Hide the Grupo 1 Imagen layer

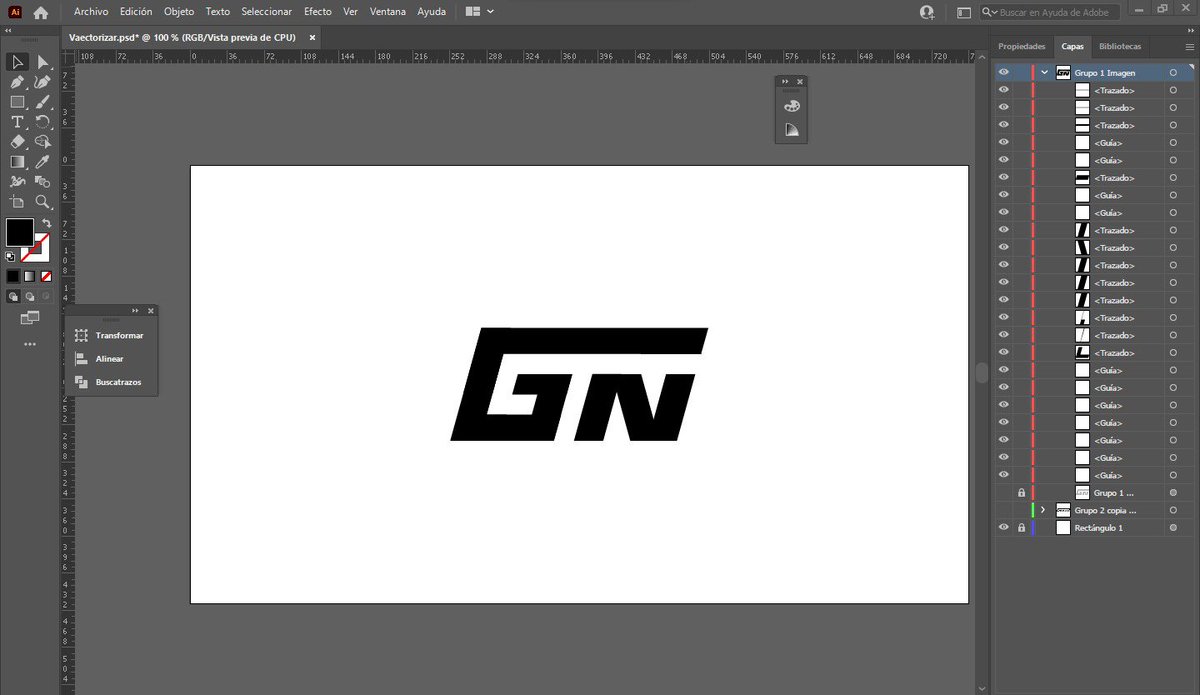coord(1004,73)
